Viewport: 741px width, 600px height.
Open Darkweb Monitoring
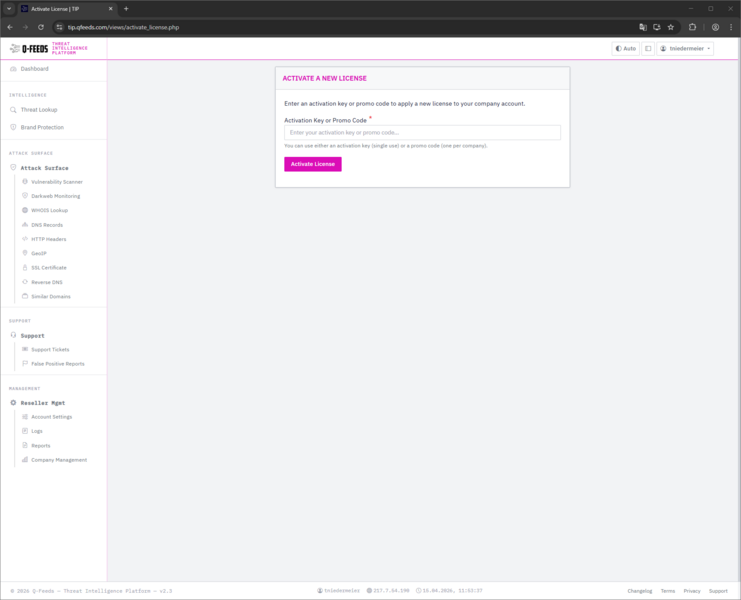click(x=55, y=196)
